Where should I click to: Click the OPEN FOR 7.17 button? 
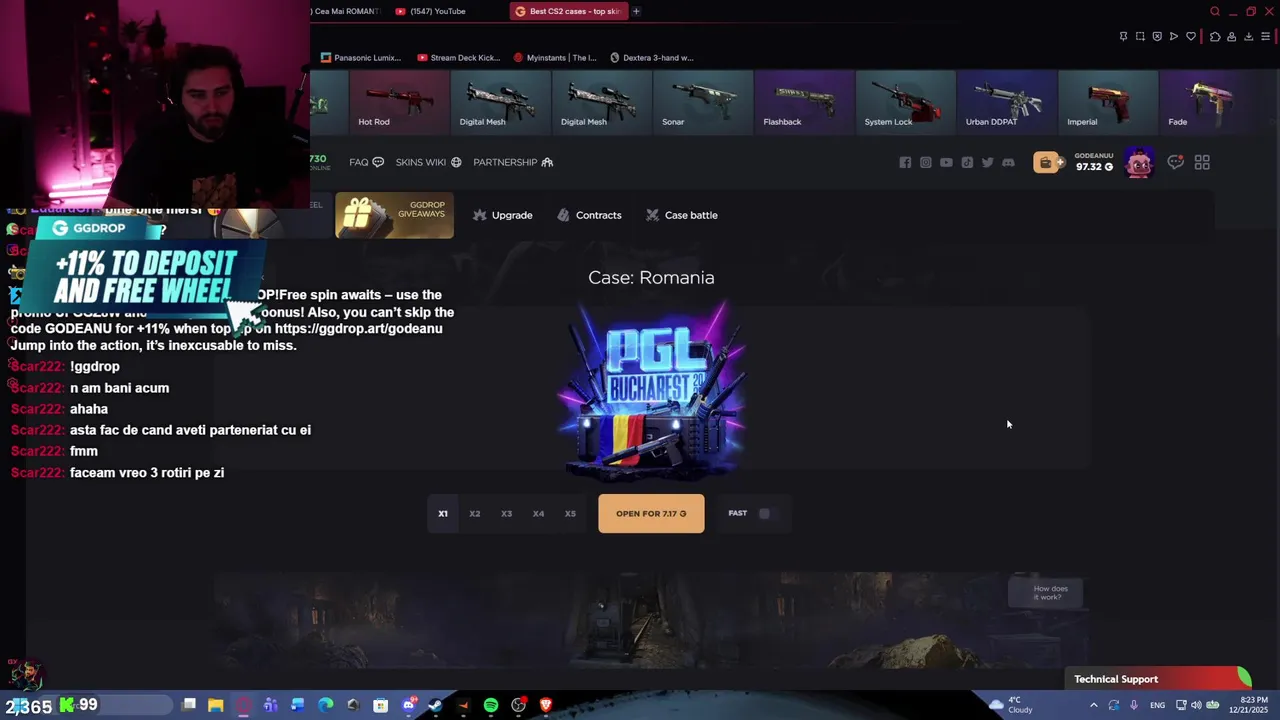pos(651,514)
